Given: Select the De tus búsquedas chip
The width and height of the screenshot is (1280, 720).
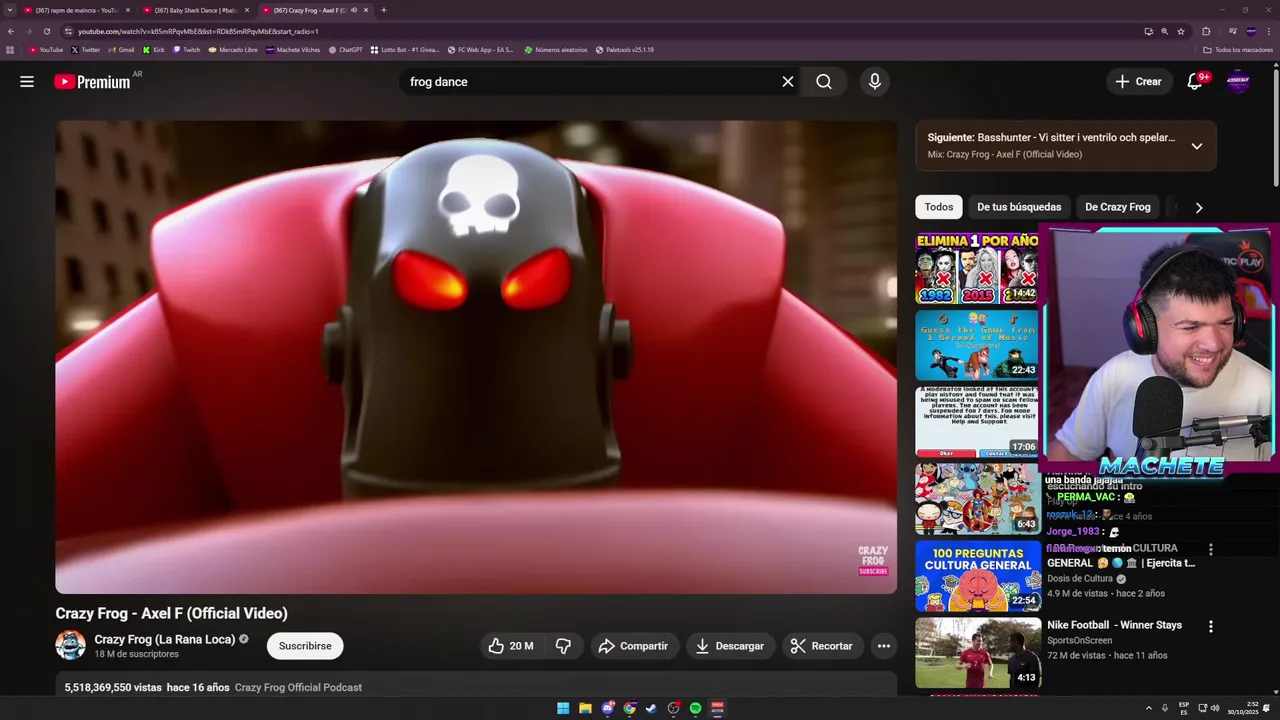Looking at the screenshot, I should point(1019,207).
